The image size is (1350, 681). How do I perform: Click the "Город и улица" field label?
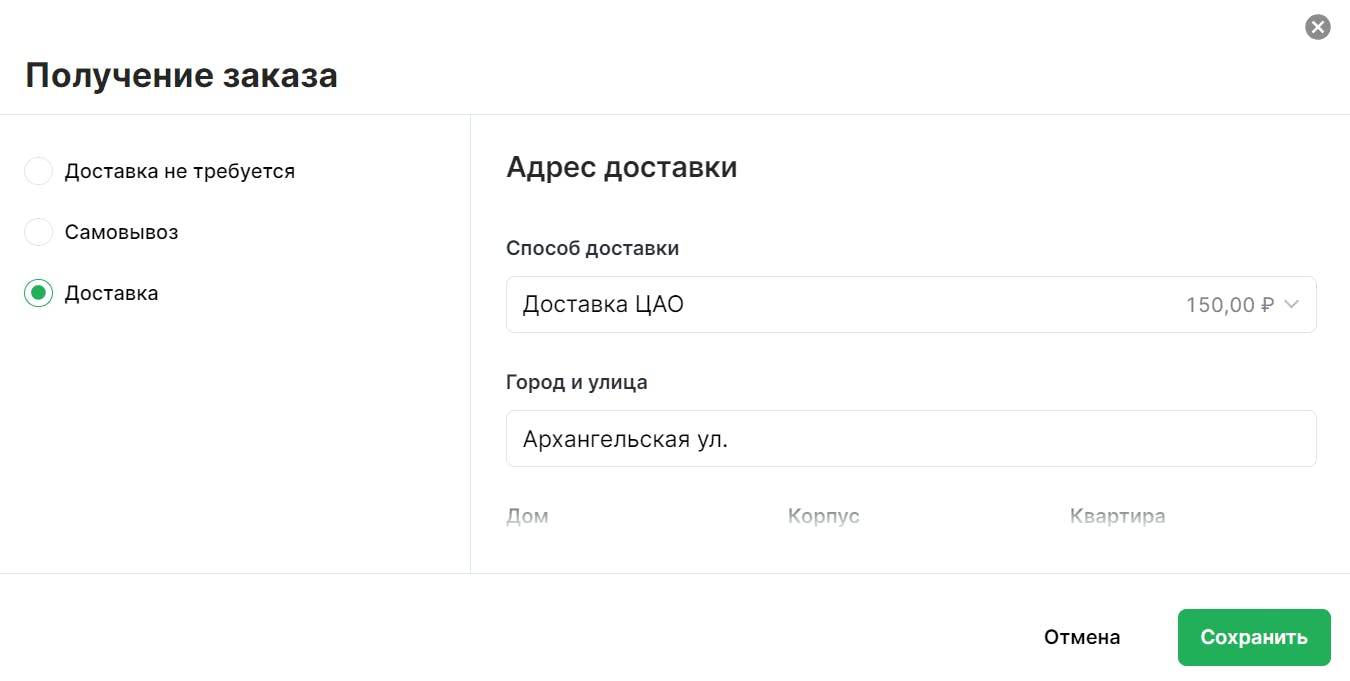[x=576, y=382]
